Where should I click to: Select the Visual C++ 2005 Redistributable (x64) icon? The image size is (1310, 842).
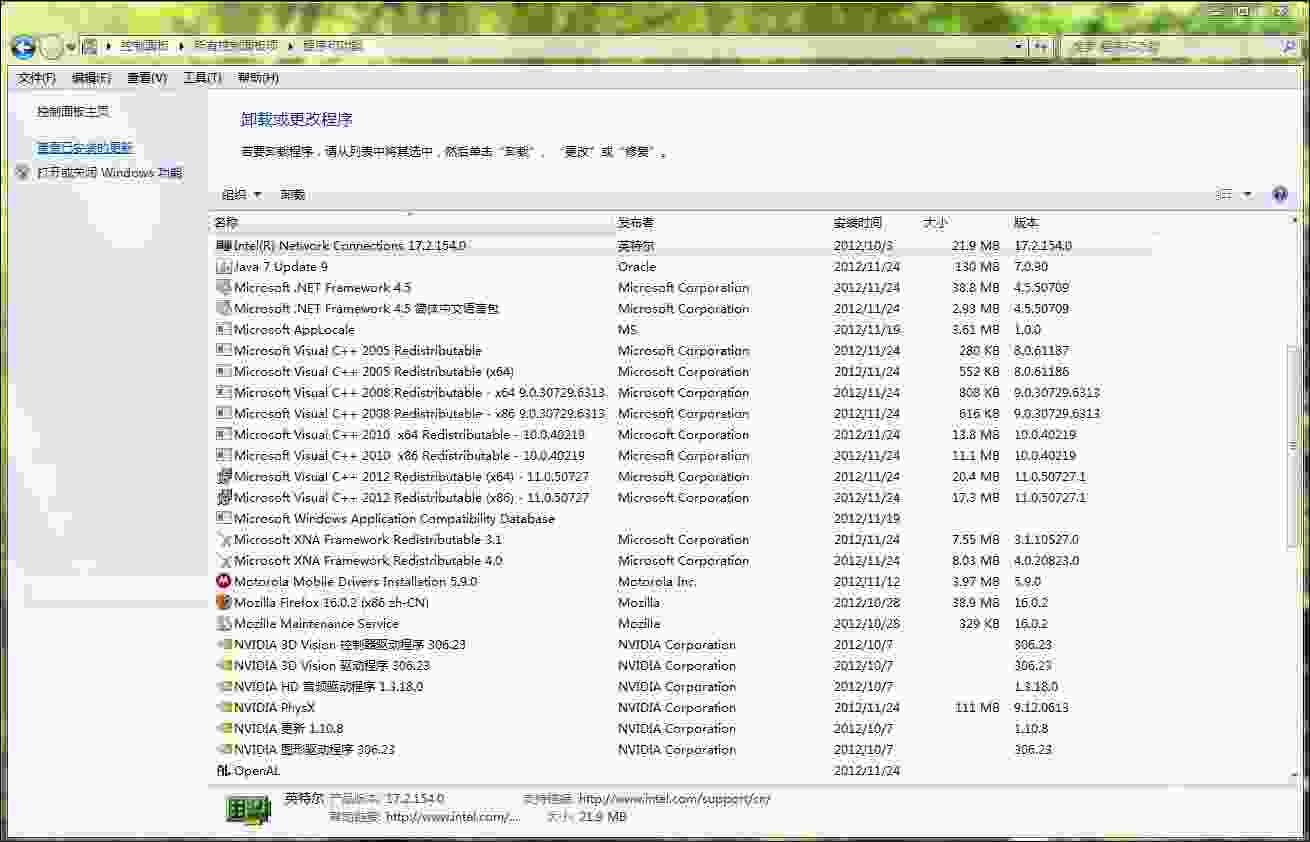click(x=224, y=371)
